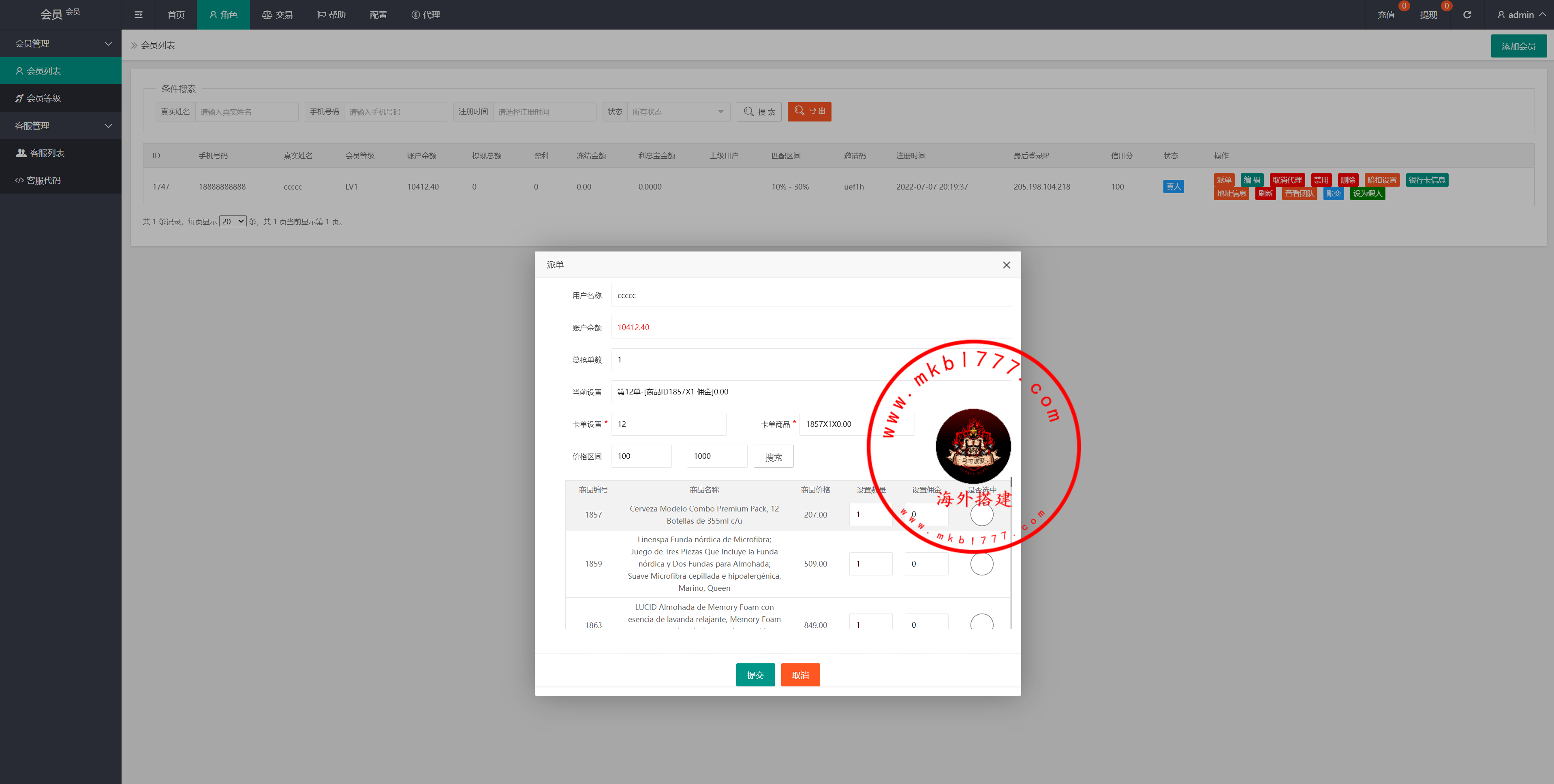Click the 真人 status badge
The image size is (1554, 784).
1173,186
